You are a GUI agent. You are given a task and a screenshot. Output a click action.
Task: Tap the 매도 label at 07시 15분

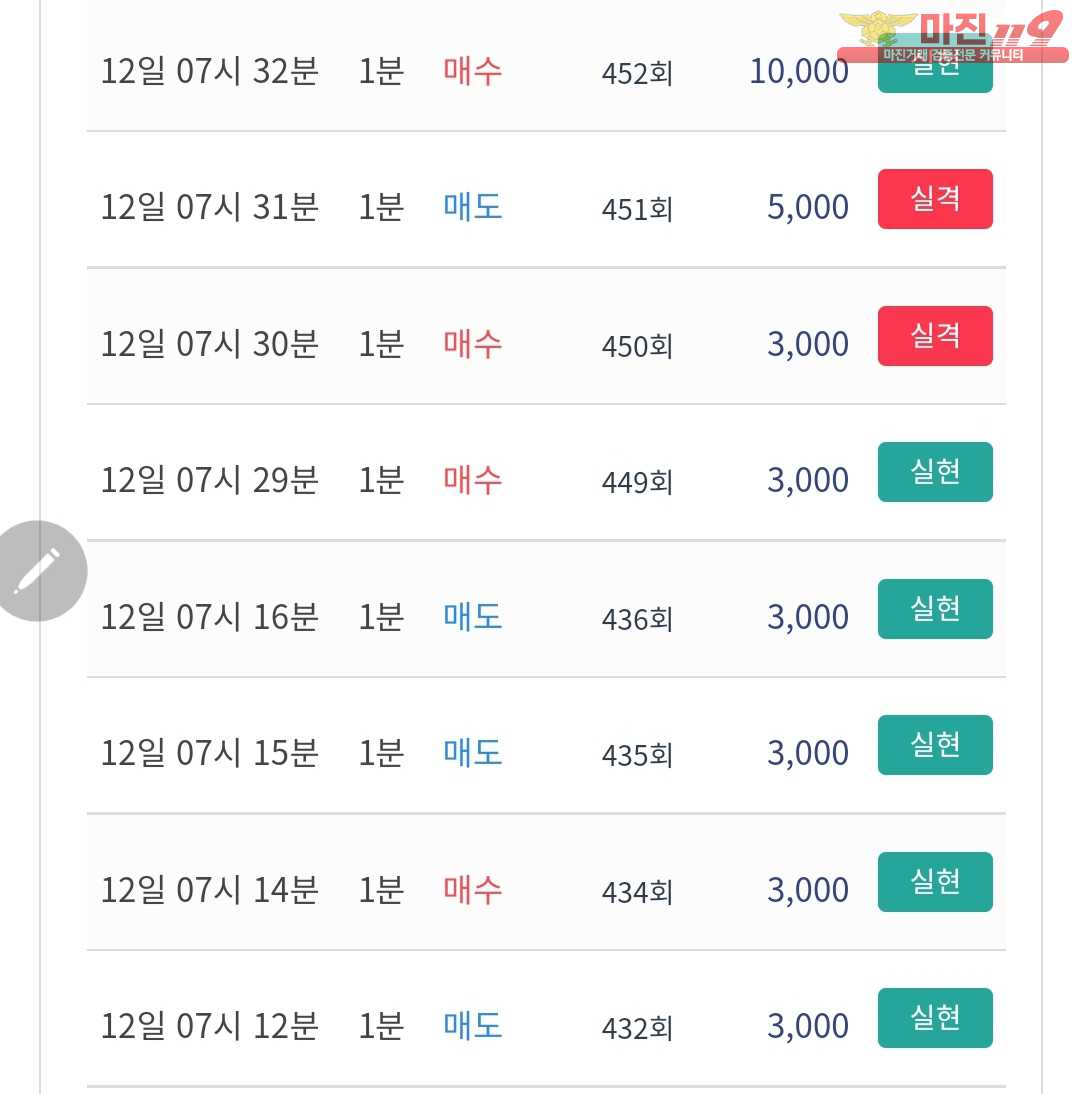472,753
